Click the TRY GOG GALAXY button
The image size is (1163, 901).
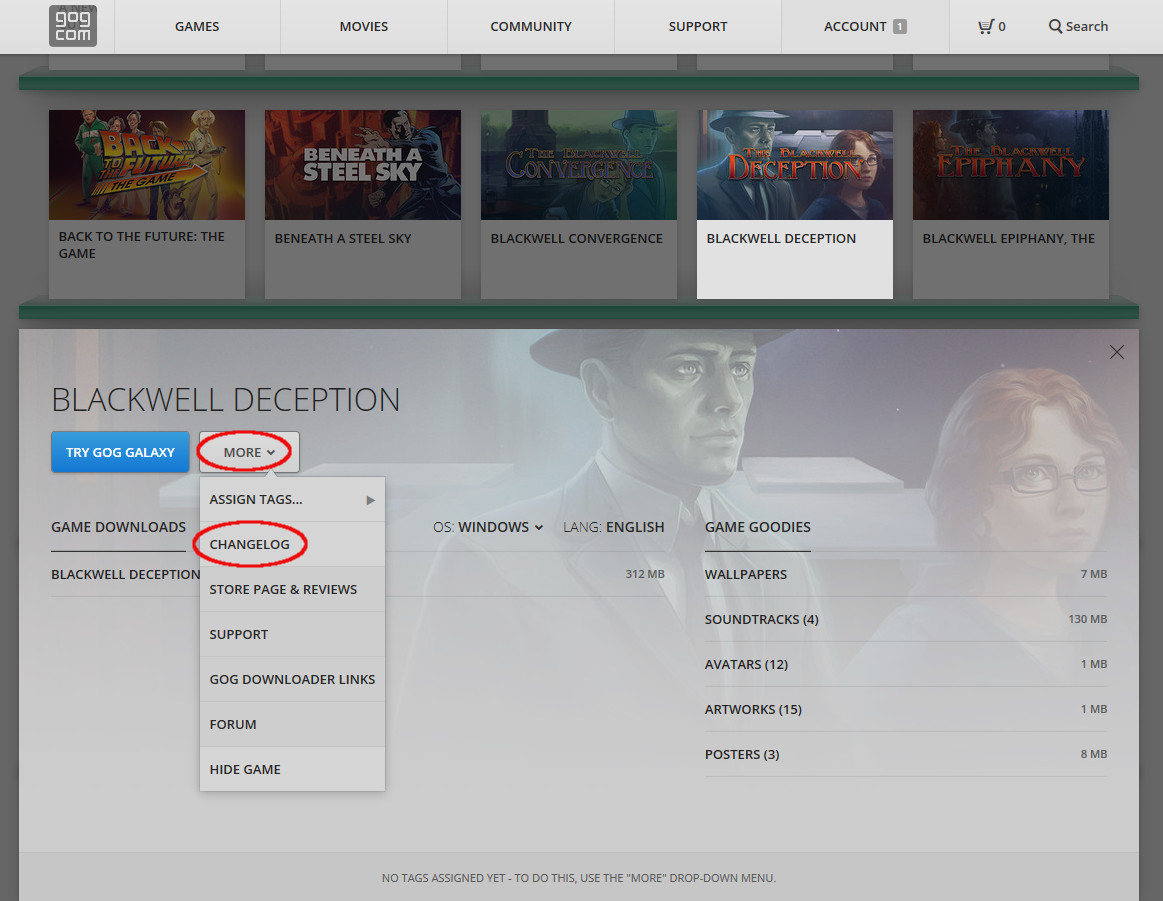click(120, 452)
